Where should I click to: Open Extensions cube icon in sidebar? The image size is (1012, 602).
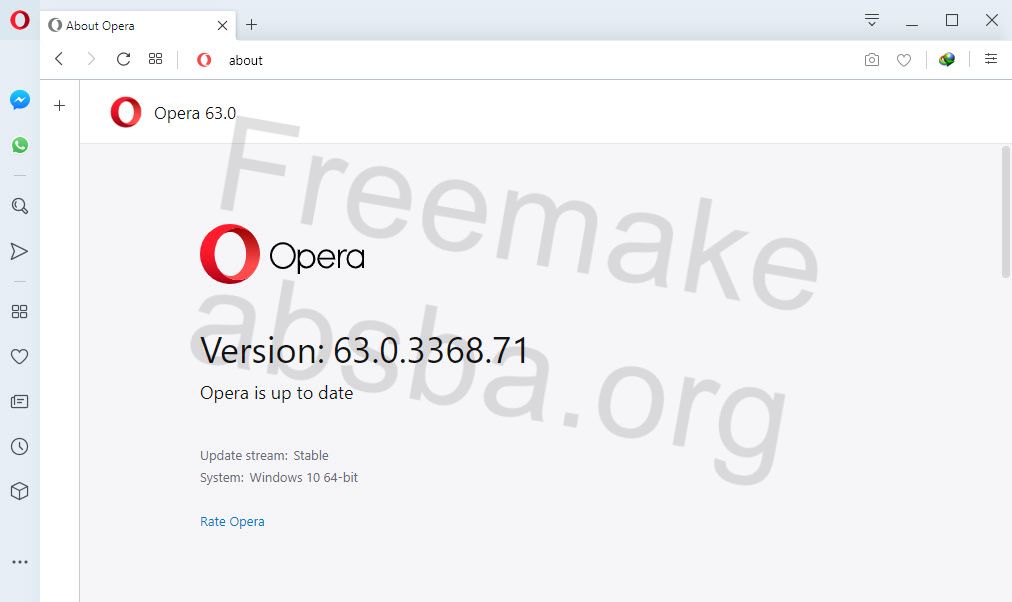pos(19,491)
